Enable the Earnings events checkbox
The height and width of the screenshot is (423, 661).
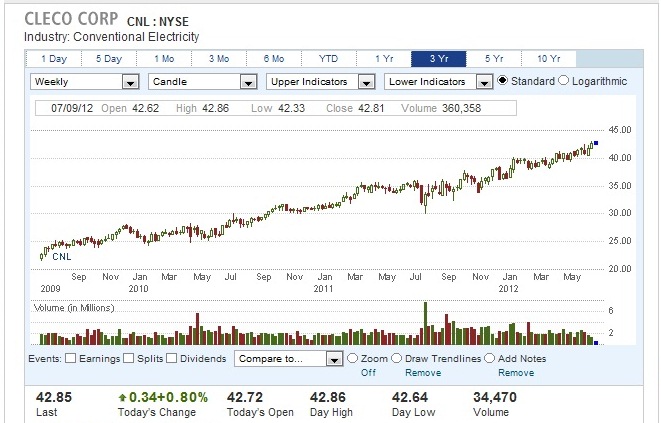(x=71, y=358)
